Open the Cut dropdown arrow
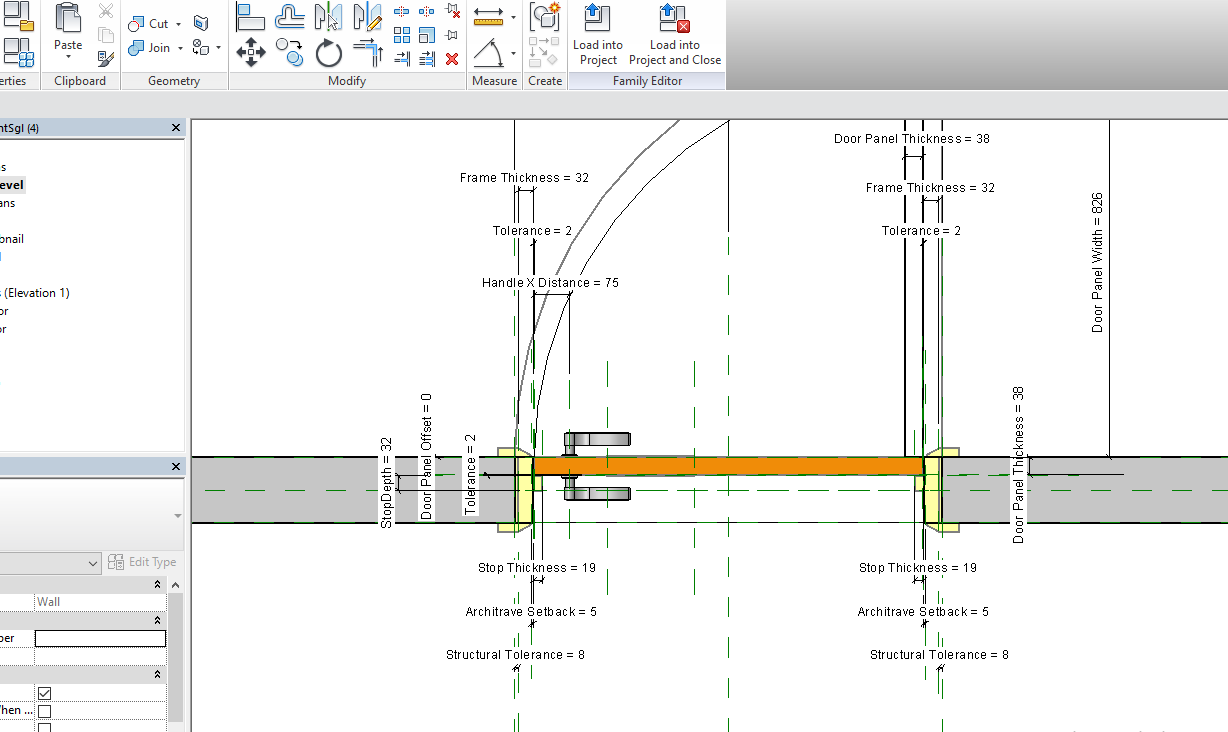This screenshot has width=1228, height=732. pyautogui.click(x=178, y=24)
